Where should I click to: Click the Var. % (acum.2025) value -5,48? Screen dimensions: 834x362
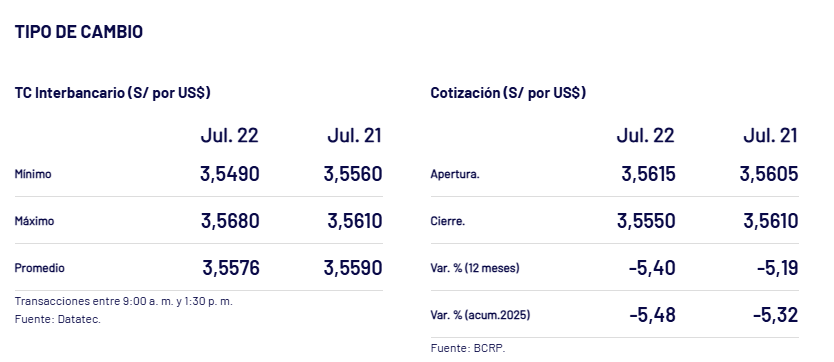click(x=652, y=315)
